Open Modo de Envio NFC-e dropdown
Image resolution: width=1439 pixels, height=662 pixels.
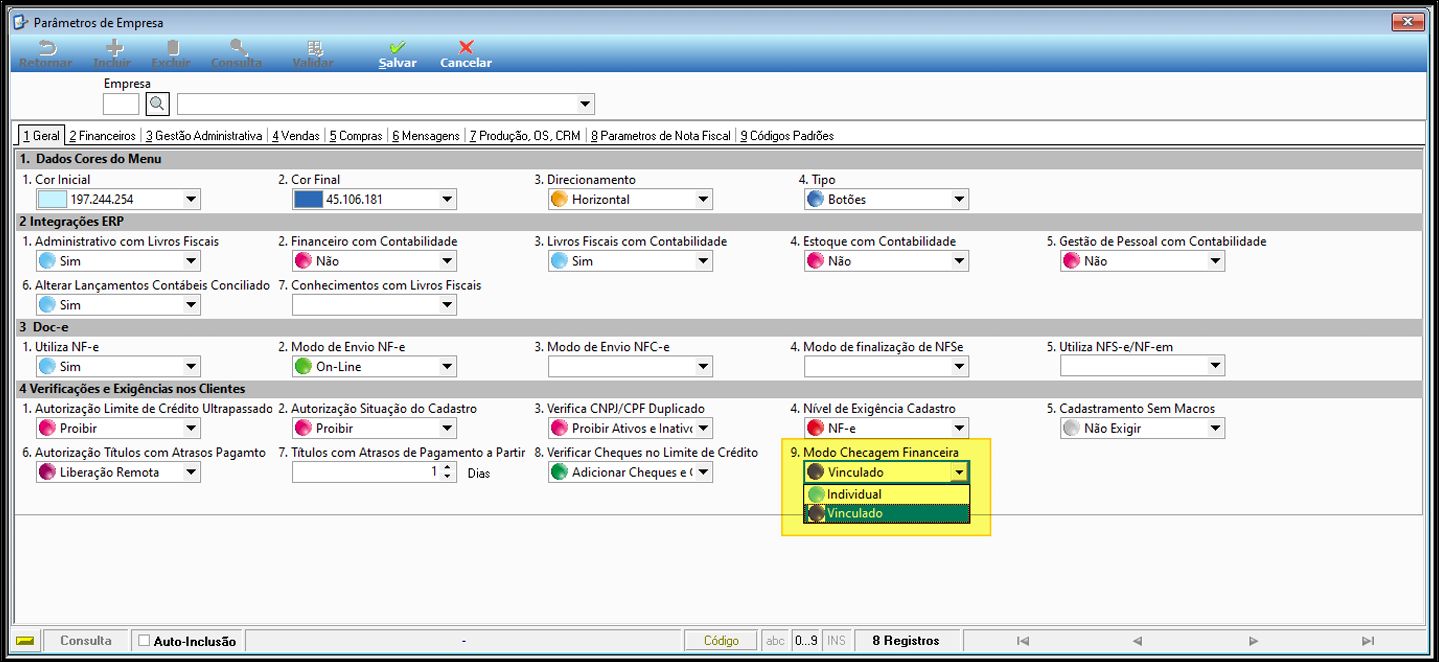coord(703,366)
